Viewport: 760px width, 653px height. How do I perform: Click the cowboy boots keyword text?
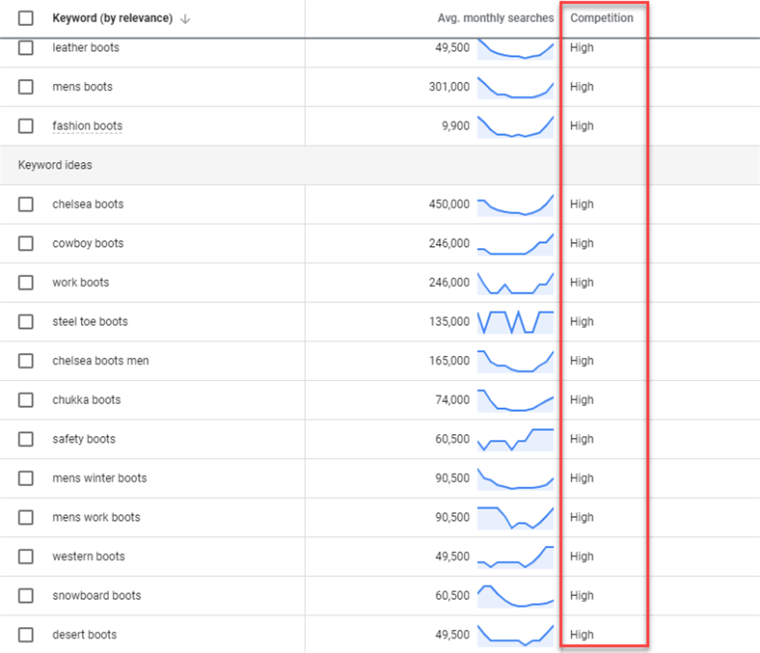[x=88, y=243]
